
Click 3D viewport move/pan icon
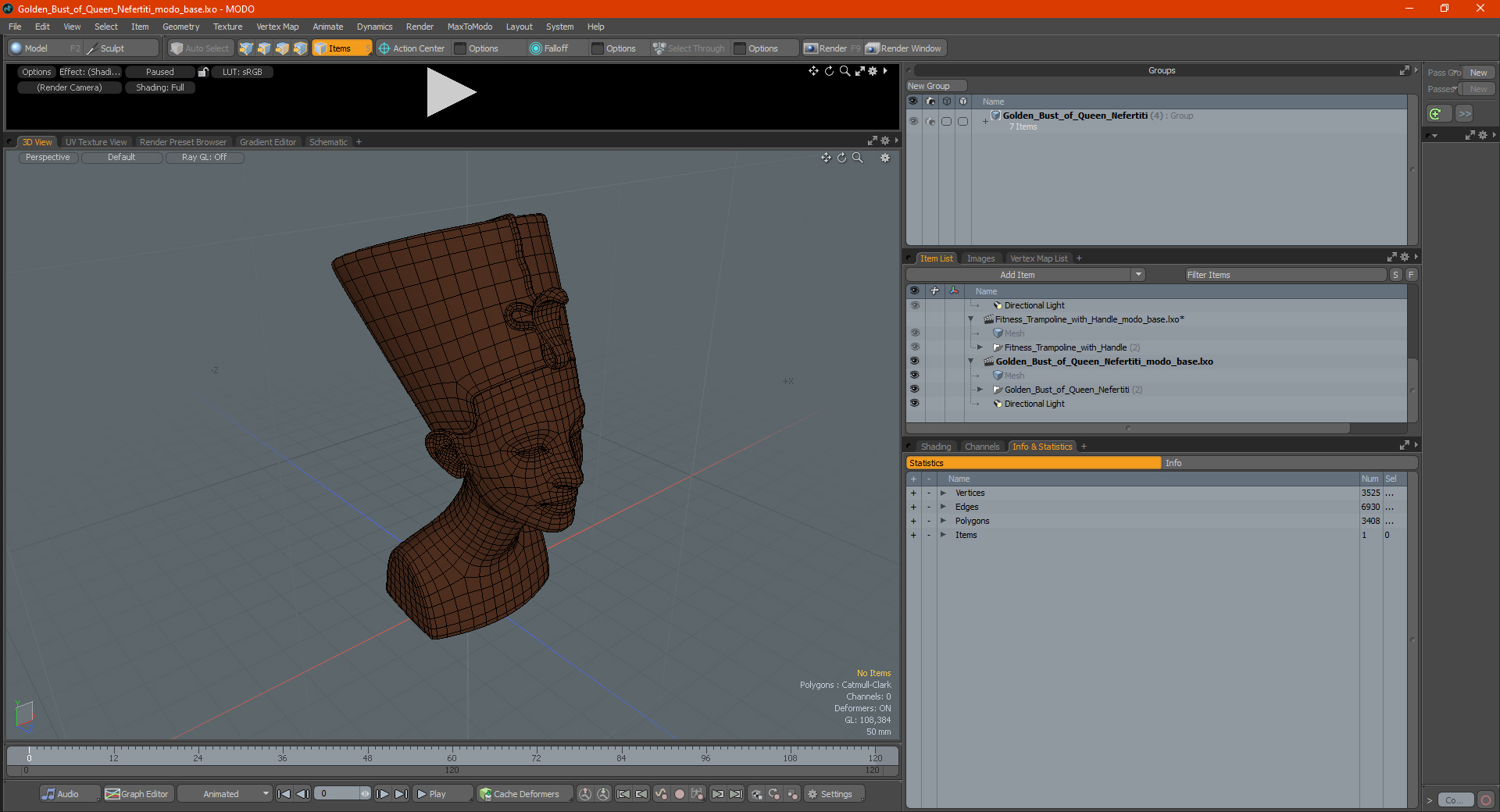[x=826, y=158]
